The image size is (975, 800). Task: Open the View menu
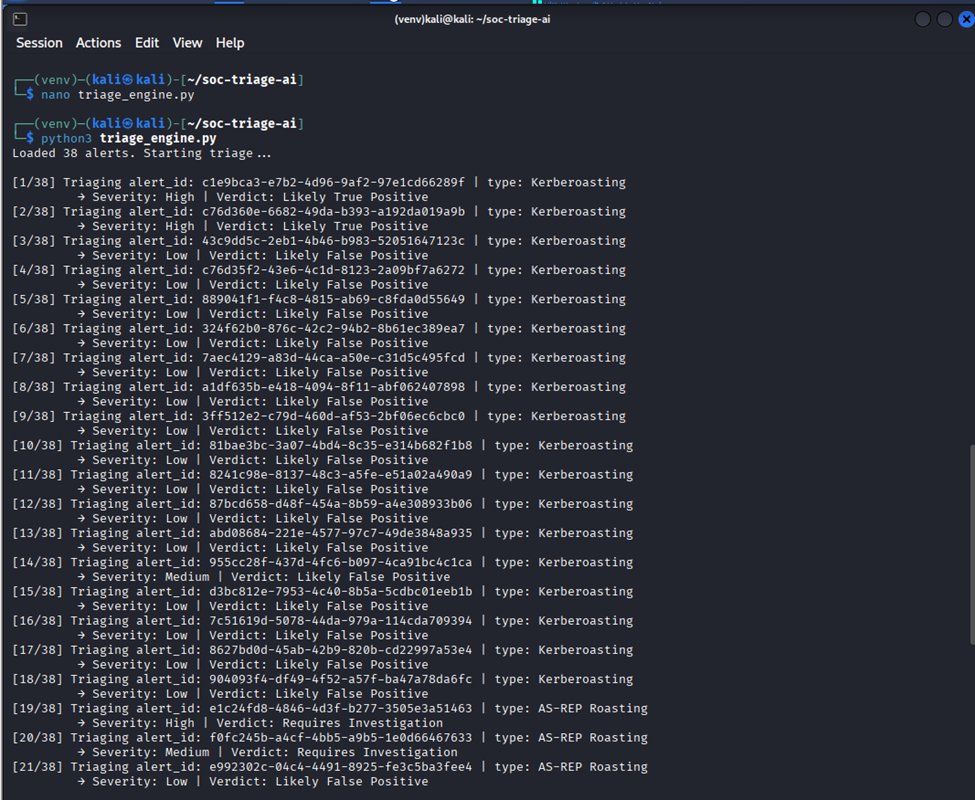(x=187, y=43)
